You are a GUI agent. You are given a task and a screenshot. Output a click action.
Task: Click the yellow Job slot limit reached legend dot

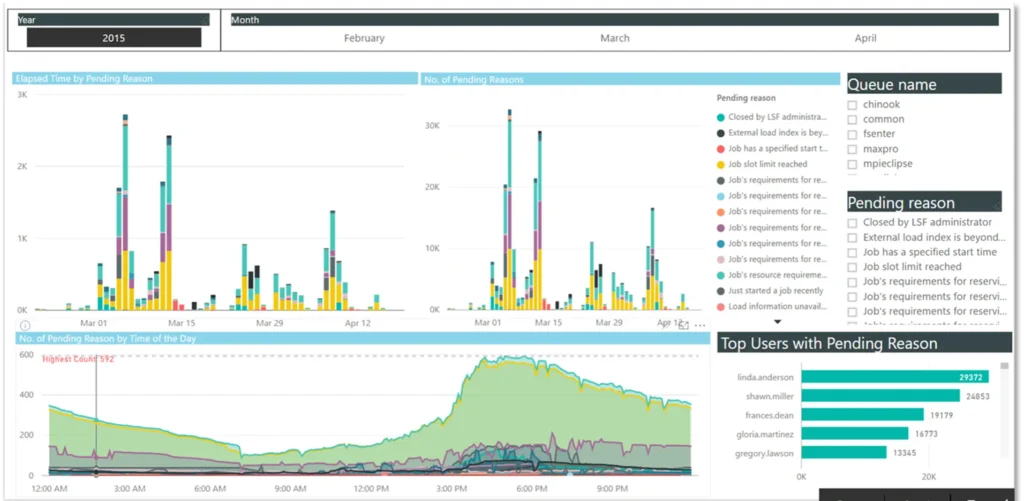click(720, 165)
